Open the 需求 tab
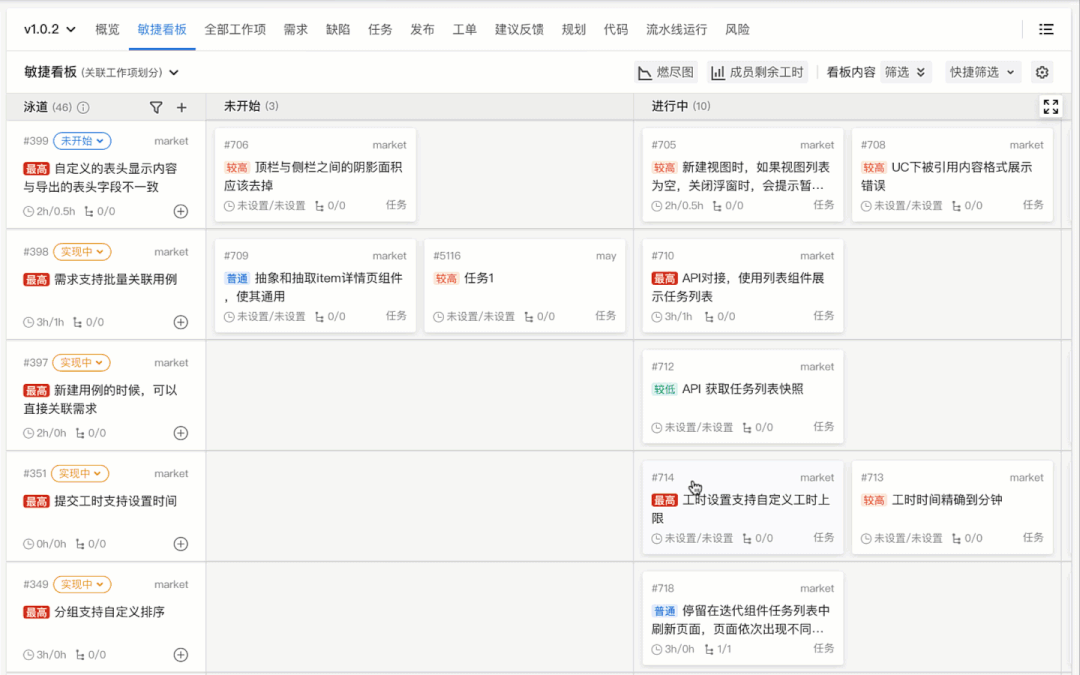The height and width of the screenshot is (675, 1080). (295, 29)
